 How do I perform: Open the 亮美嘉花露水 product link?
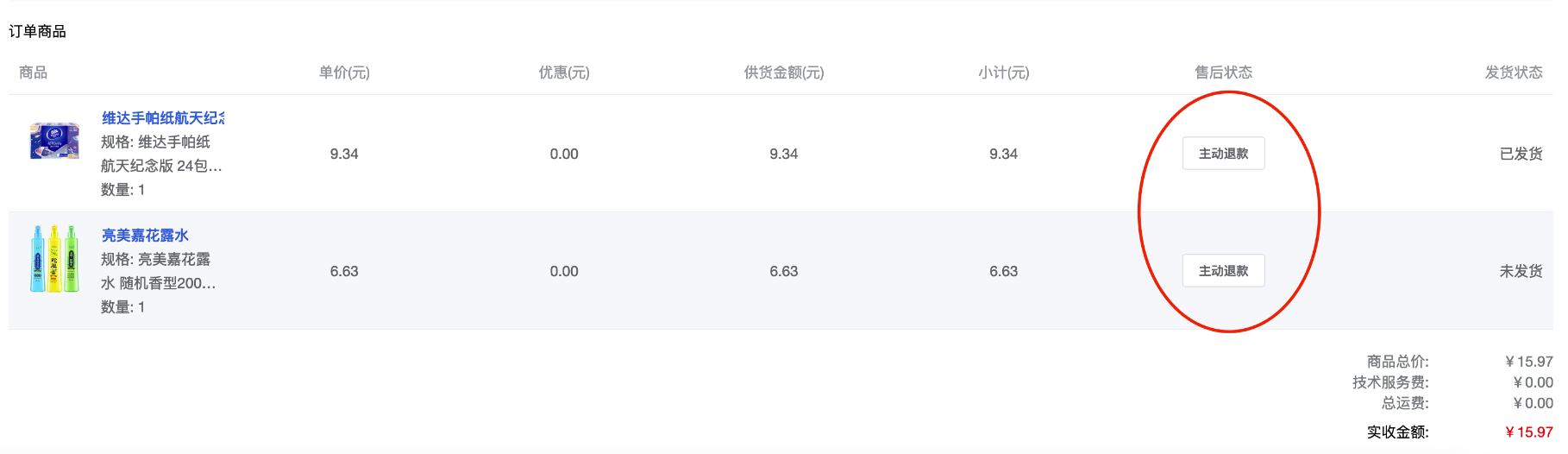(145, 236)
